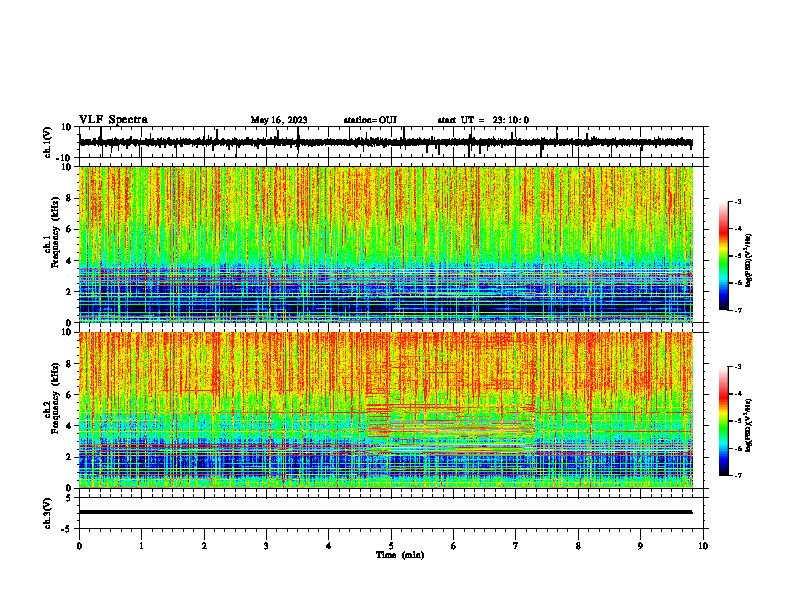Click the ch.2 power colorbar scale
Image resolution: width=792 pixels, height=612 pixels.
tap(723, 421)
